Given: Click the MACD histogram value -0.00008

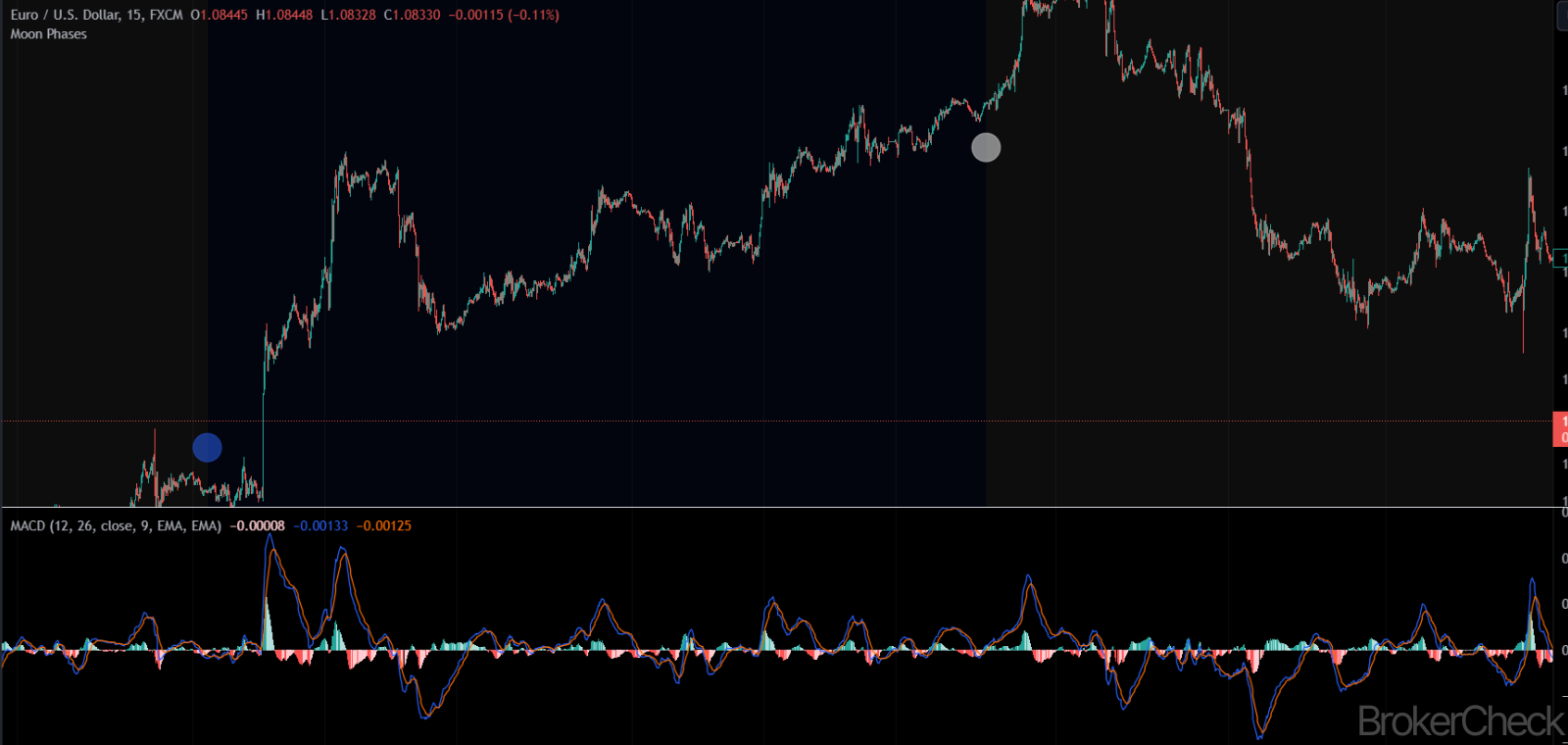Looking at the screenshot, I should (257, 526).
